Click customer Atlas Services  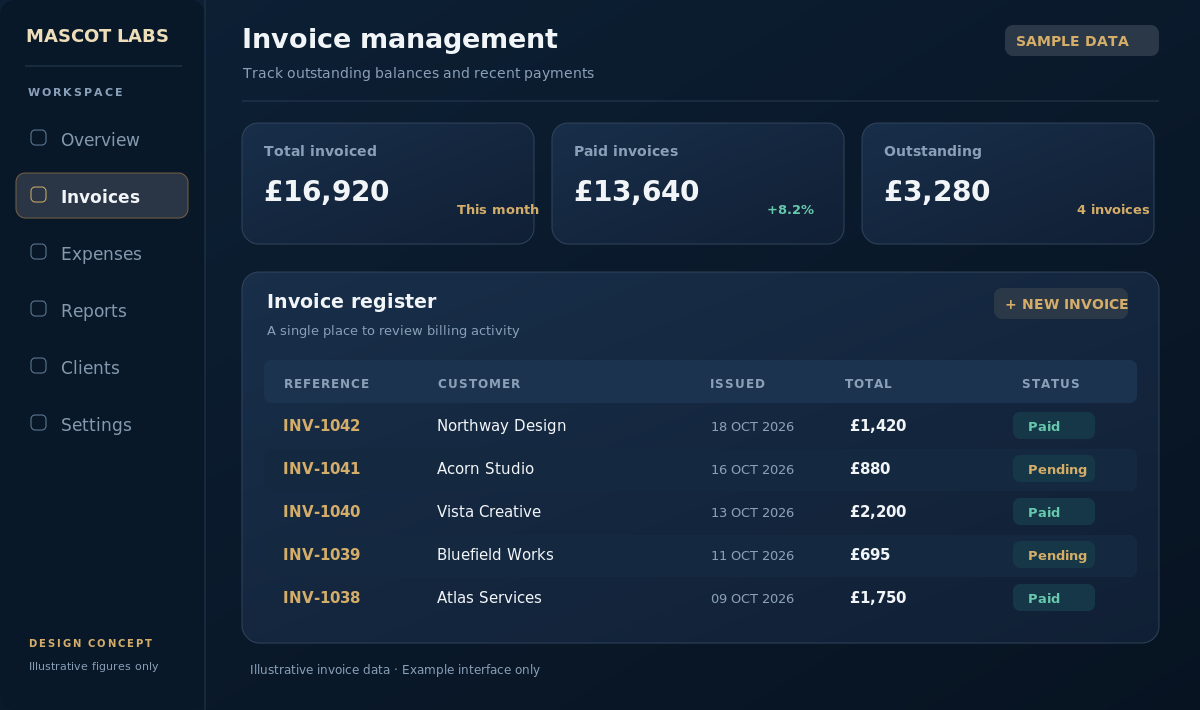click(489, 598)
